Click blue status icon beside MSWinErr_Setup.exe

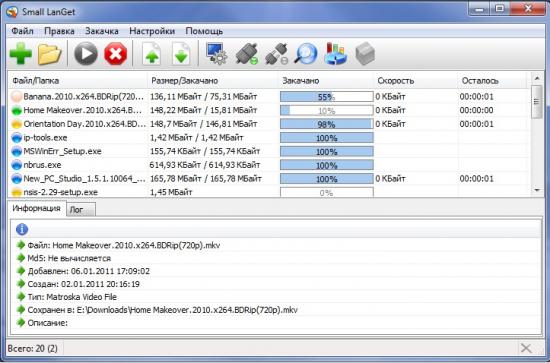coord(17,151)
